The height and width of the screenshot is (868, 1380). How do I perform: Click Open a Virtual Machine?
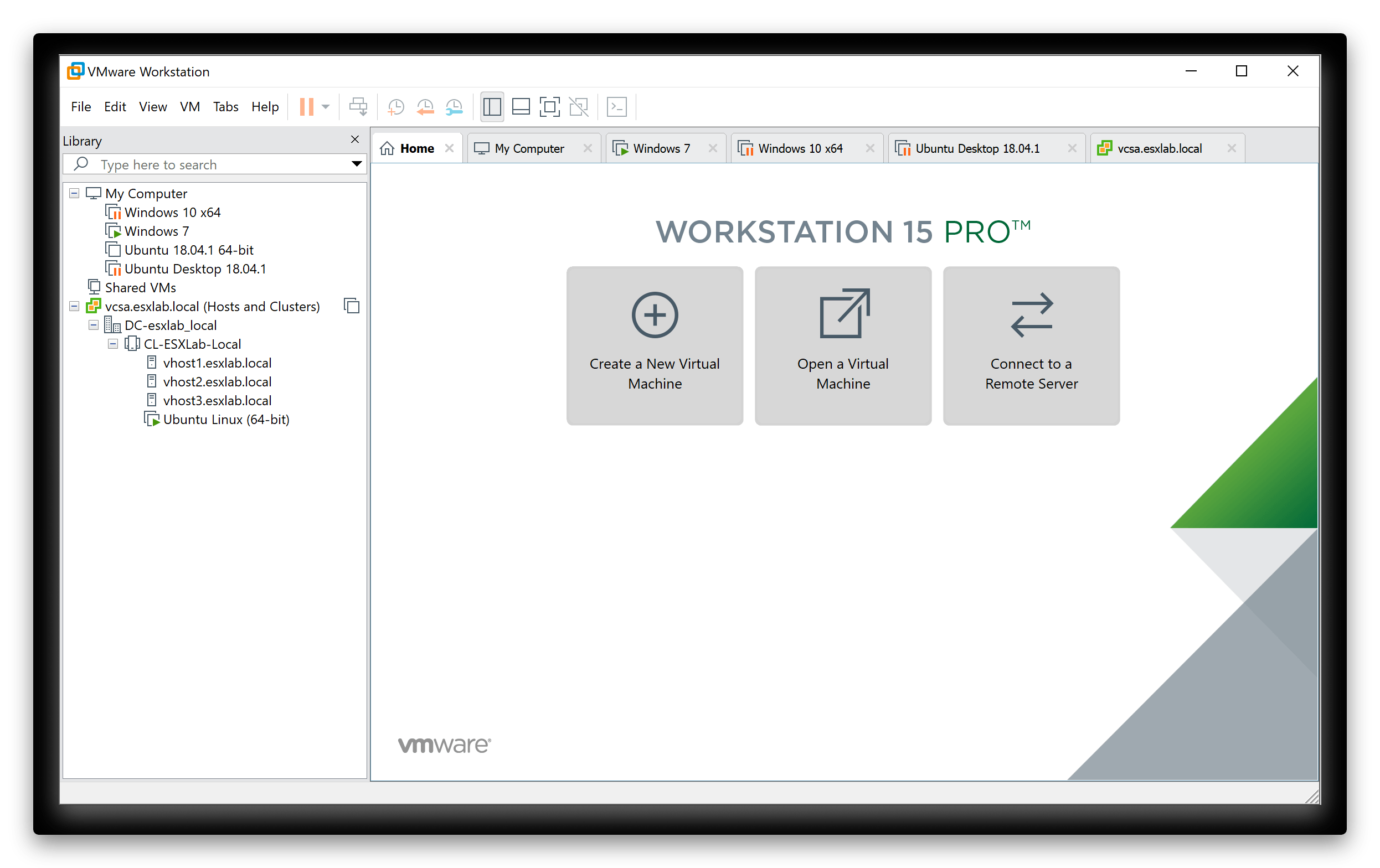[843, 345]
